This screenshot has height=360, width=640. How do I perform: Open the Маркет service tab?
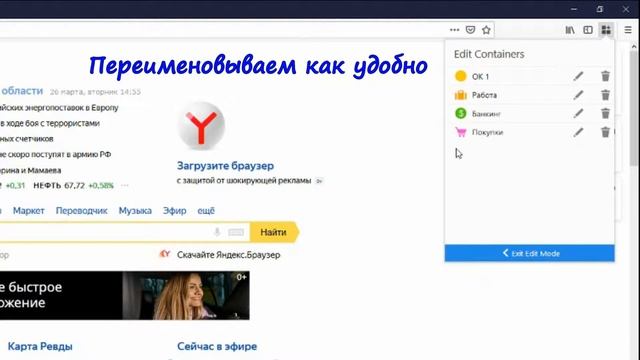29,211
